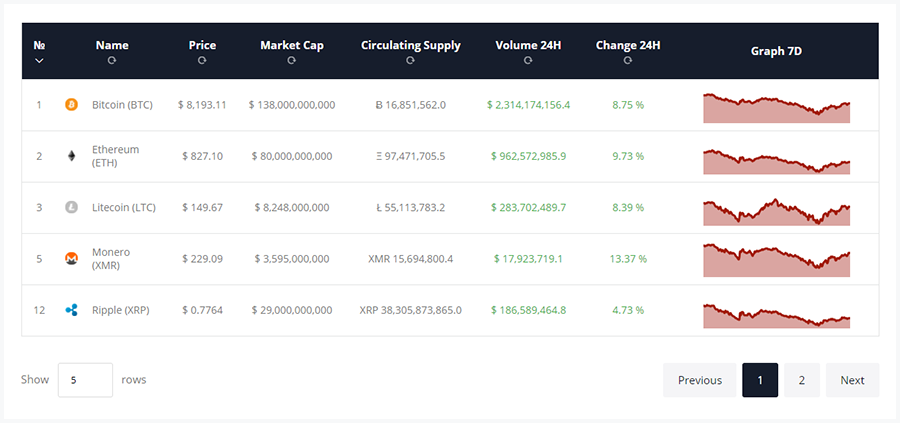Click the Graph 7D column header
Image resolution: width=900 pixels, height=423 pixels.
pyautogui.click(x=776, y=51)
